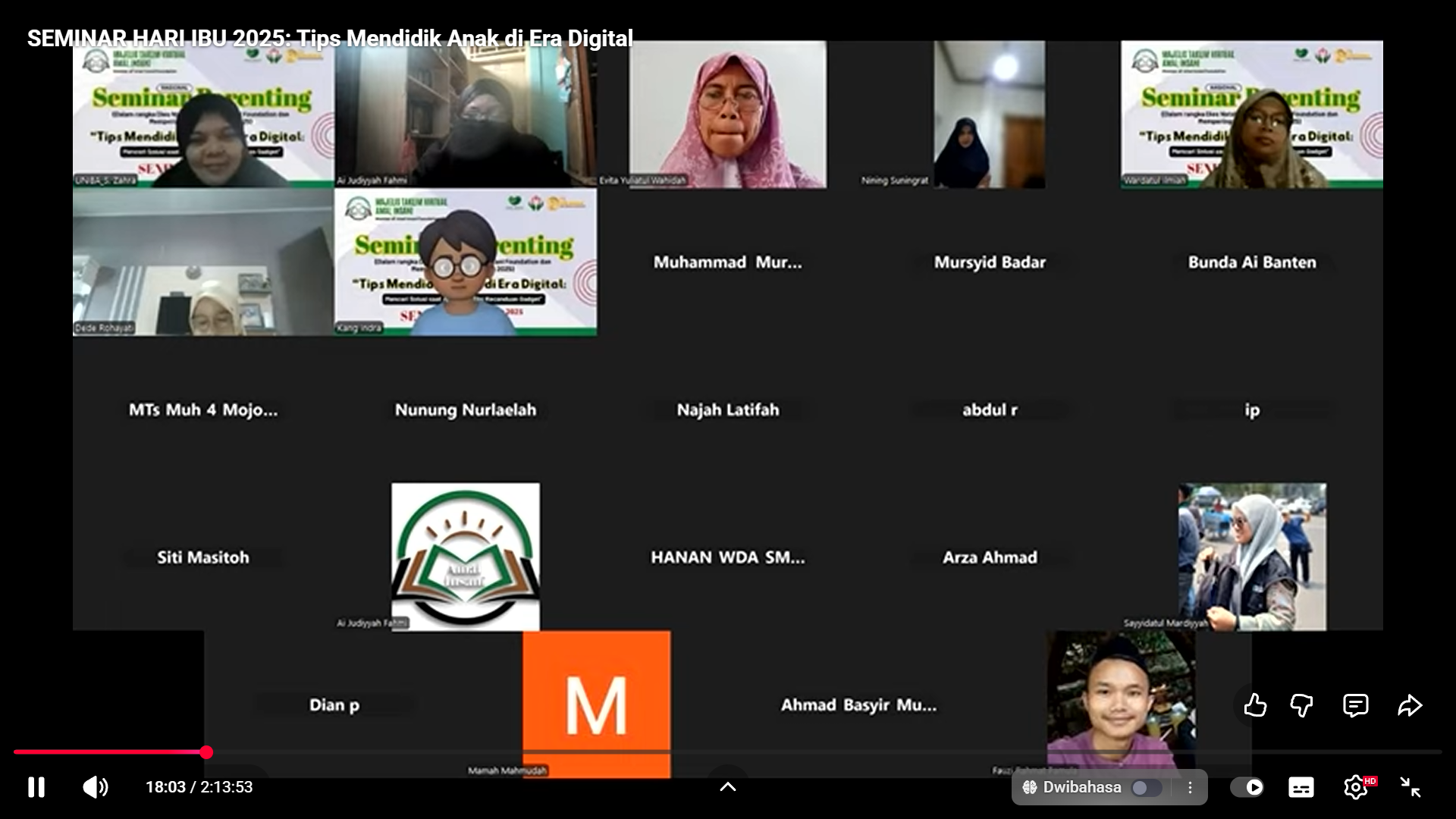The image size is (1456, 819).
Task: Click the dislike thumbs down icon
Action: [x=1302, y=705]
